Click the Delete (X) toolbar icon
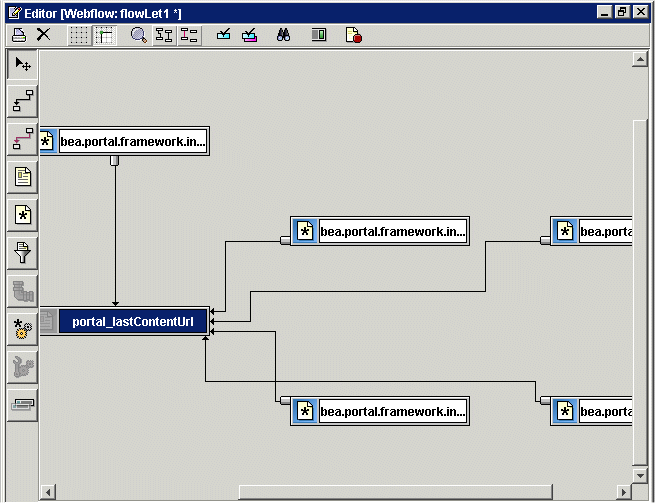The image size is (655, 503). pos(43,35)
